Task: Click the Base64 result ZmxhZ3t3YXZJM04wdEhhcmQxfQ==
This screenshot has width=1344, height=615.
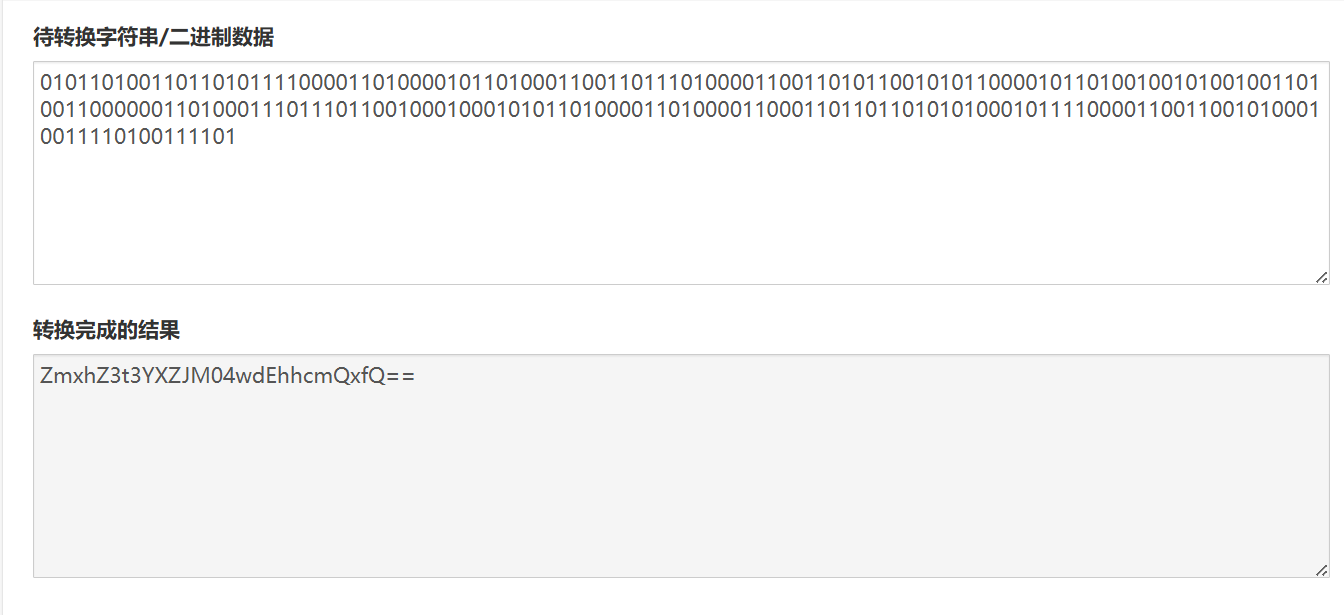Action: click(227, 376)
